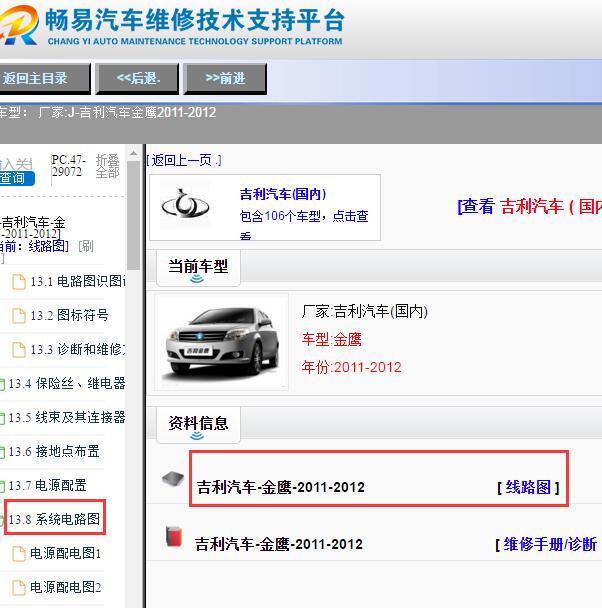This screenshot has width=602, height=608.
Task: Click PC.47-29072 text in sidebar
Action: click(69, 166)
